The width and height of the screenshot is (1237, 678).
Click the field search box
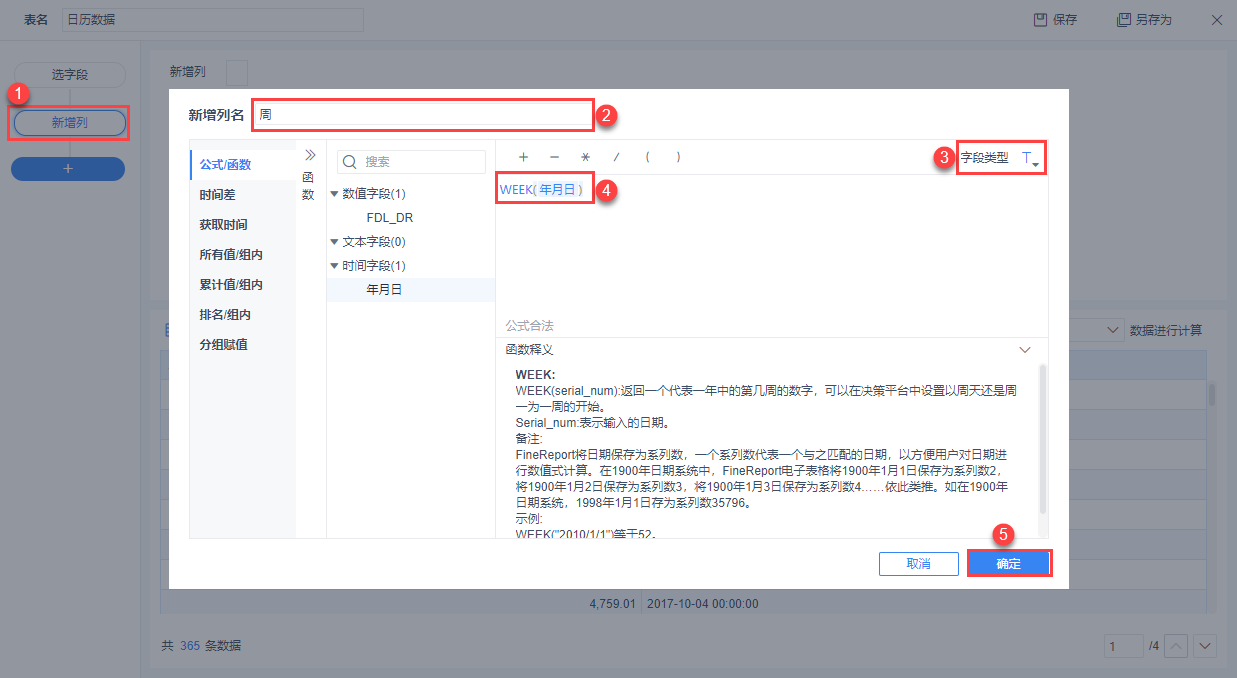point(411,161)
